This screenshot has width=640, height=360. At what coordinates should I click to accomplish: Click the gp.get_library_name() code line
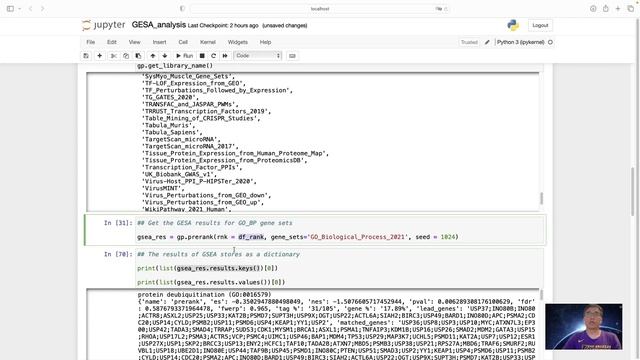[175, 66]
